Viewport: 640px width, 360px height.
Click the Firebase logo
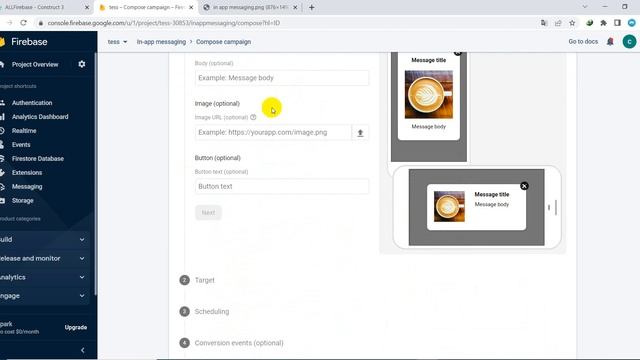click(24, 42)
